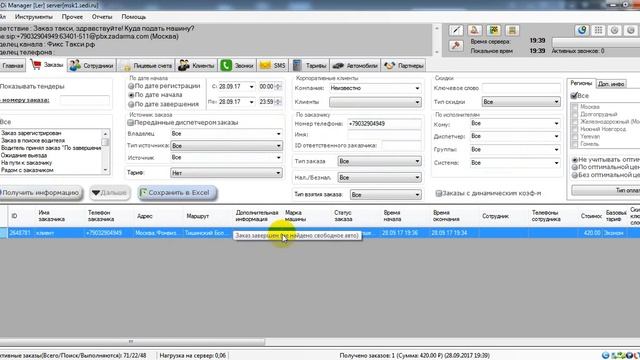Click the Дальше button
The height and width of the screenshot is (360, 640).
pyautogui.click(x=109, y=193)
